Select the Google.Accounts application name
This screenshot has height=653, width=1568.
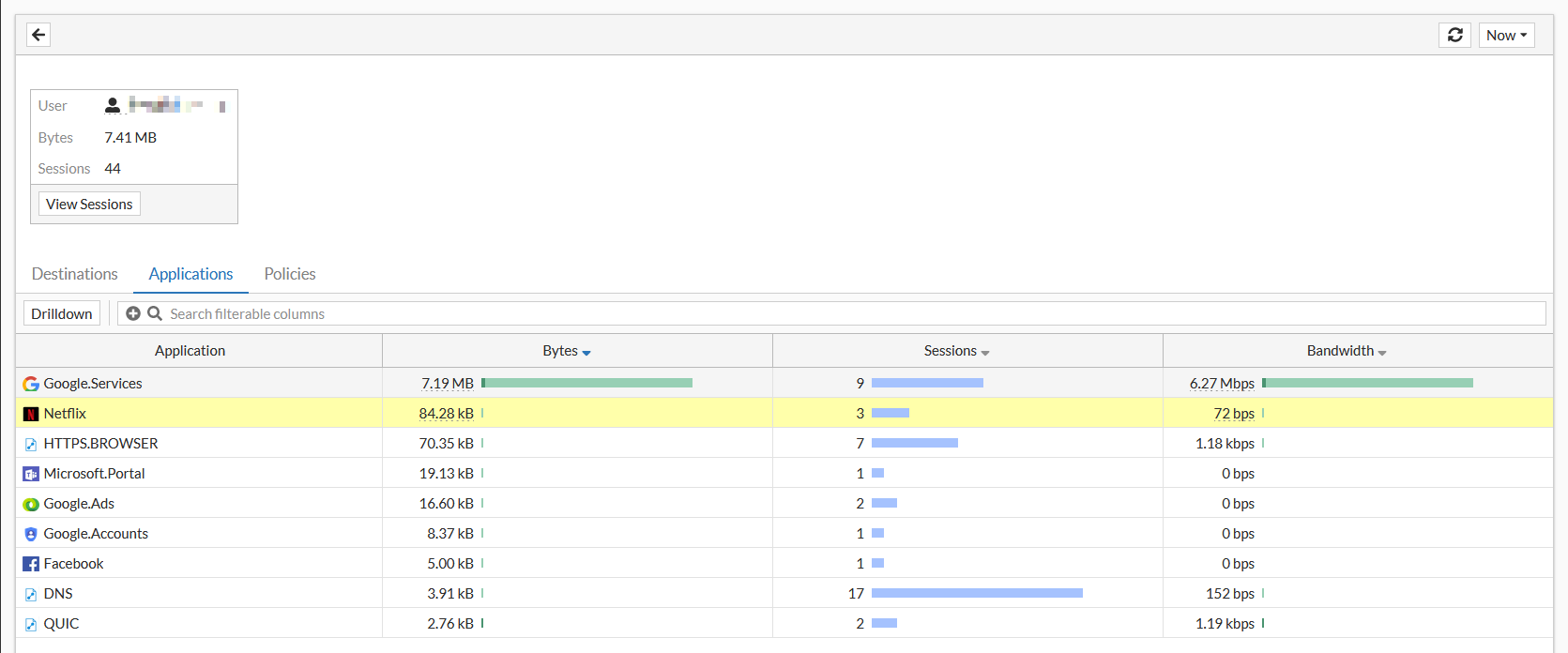(x=96, y=533)
